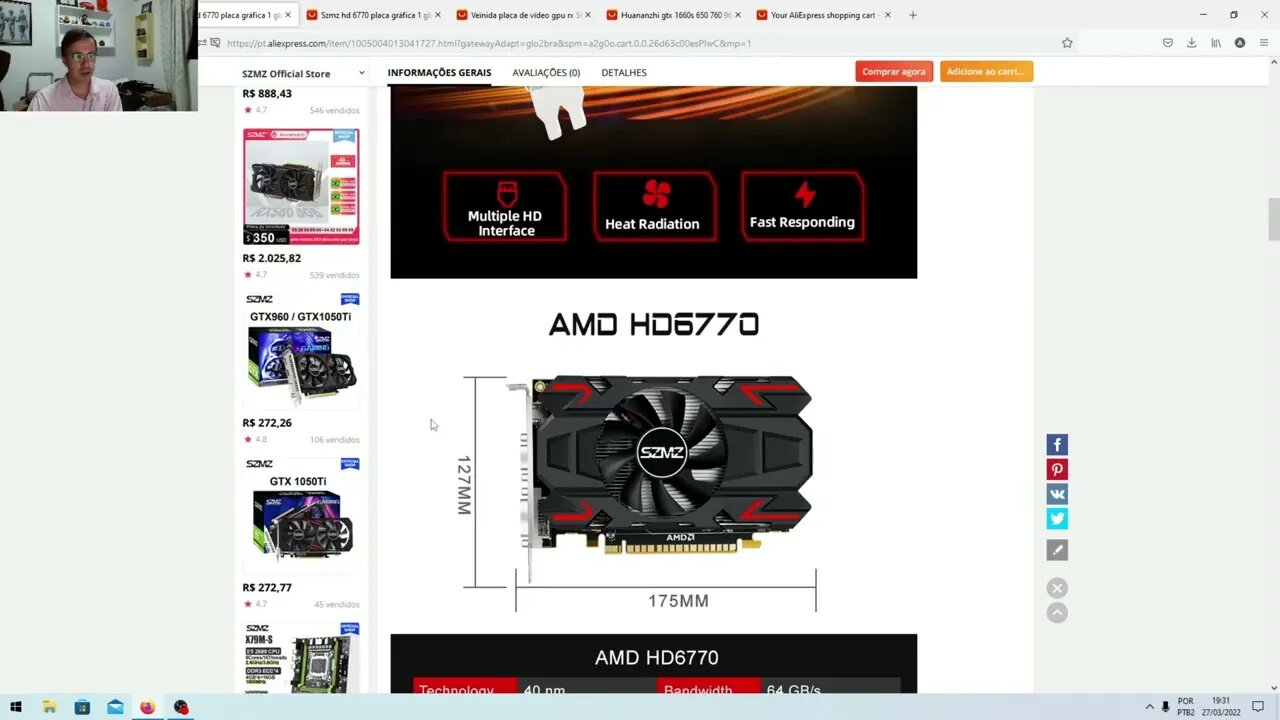Click the R$ 272,77 price
The height and width of the screenshot is (720, 1280).
coord(267,588)
